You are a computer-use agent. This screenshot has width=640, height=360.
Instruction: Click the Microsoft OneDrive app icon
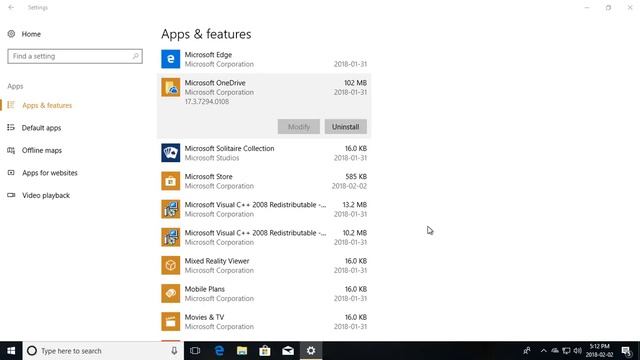click(170, 87)
